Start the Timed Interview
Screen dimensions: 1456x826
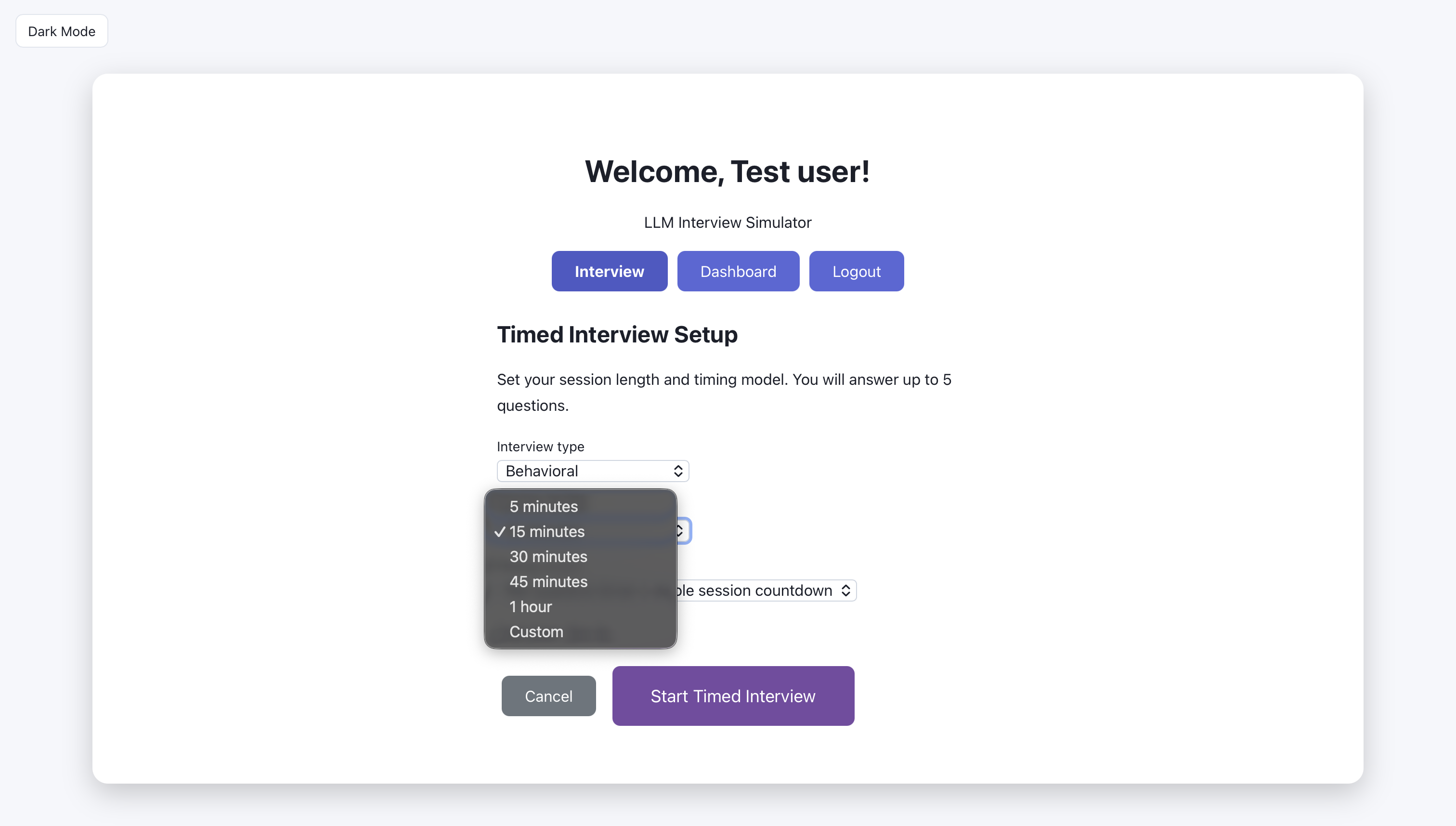coord(732,695)
